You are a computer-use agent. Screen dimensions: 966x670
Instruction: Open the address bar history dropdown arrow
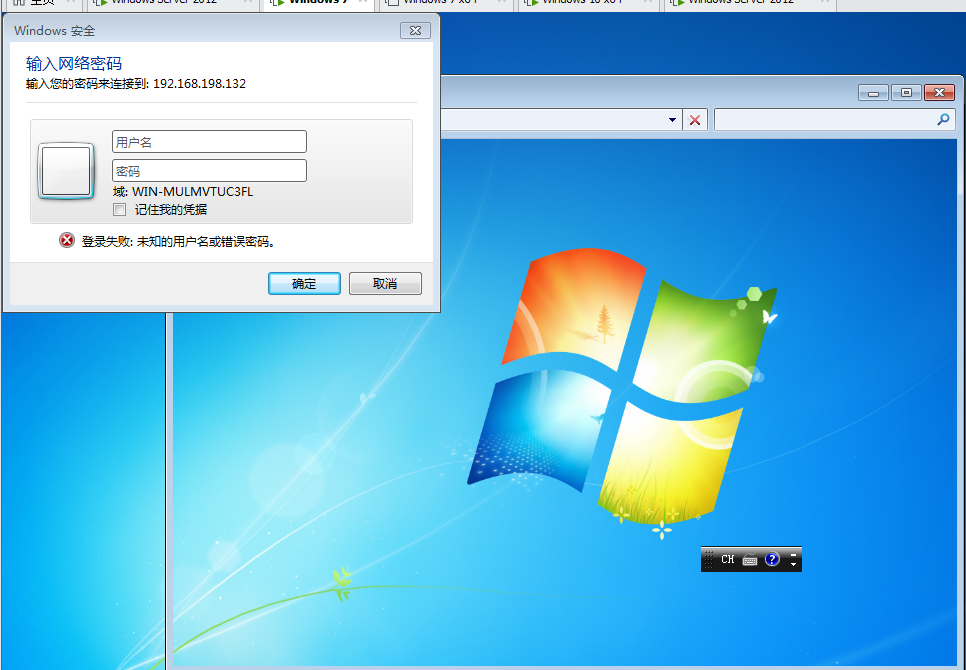[x=672, y=119]
